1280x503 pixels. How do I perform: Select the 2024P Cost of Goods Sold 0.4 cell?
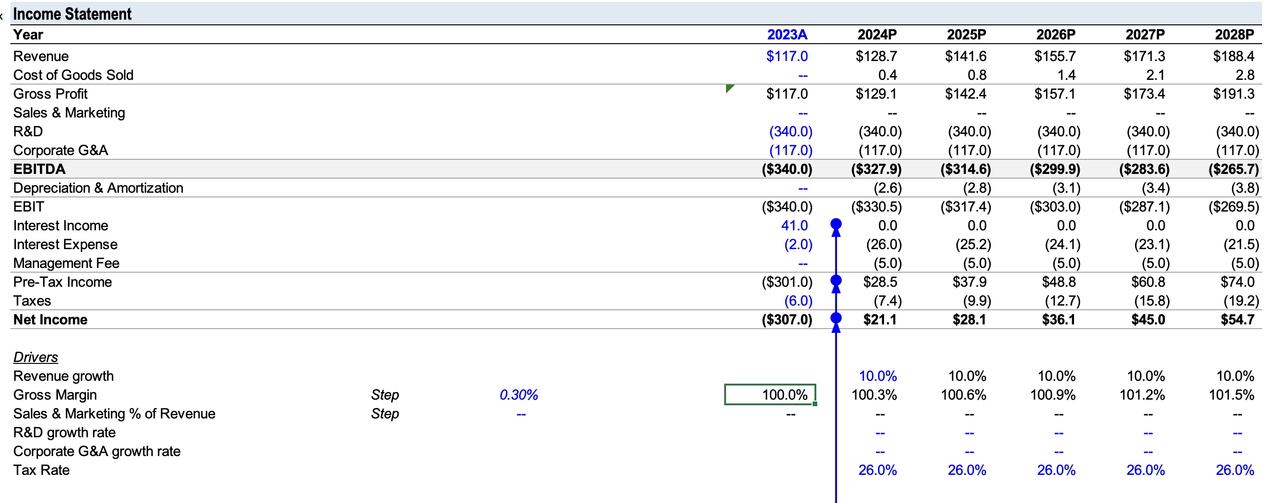[888, 75]
